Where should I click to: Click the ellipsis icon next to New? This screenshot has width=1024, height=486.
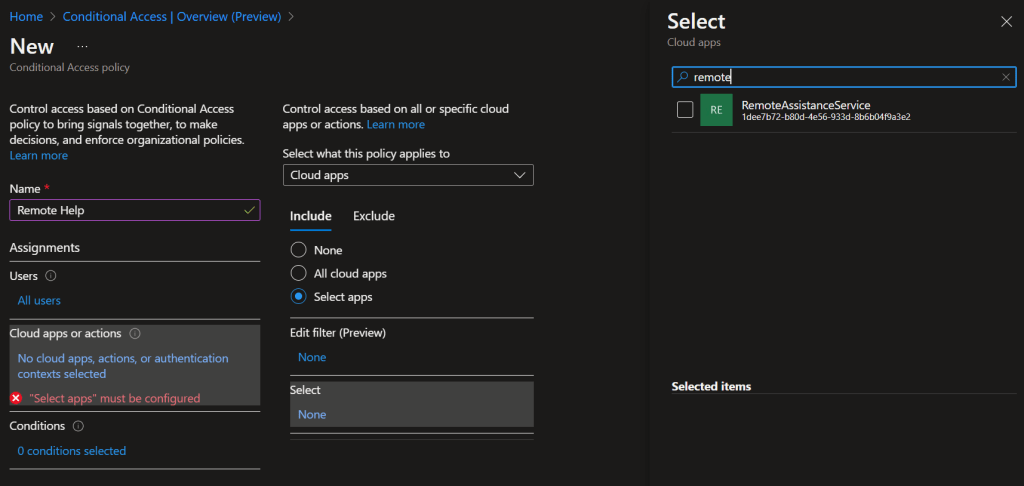[82, 47]
